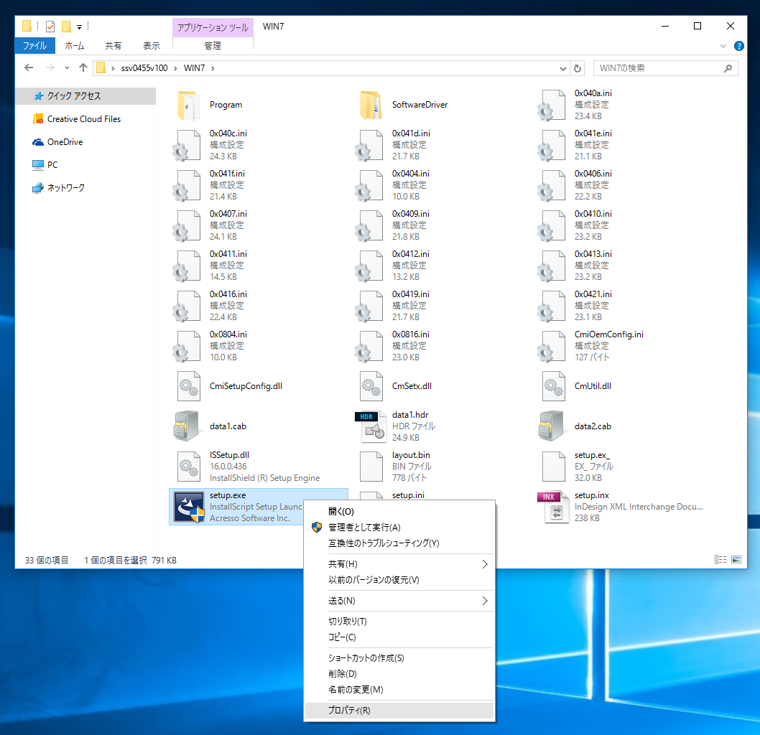Choose コピー(C) in context menu
This screenshot has width=760, height=735.
399,637
